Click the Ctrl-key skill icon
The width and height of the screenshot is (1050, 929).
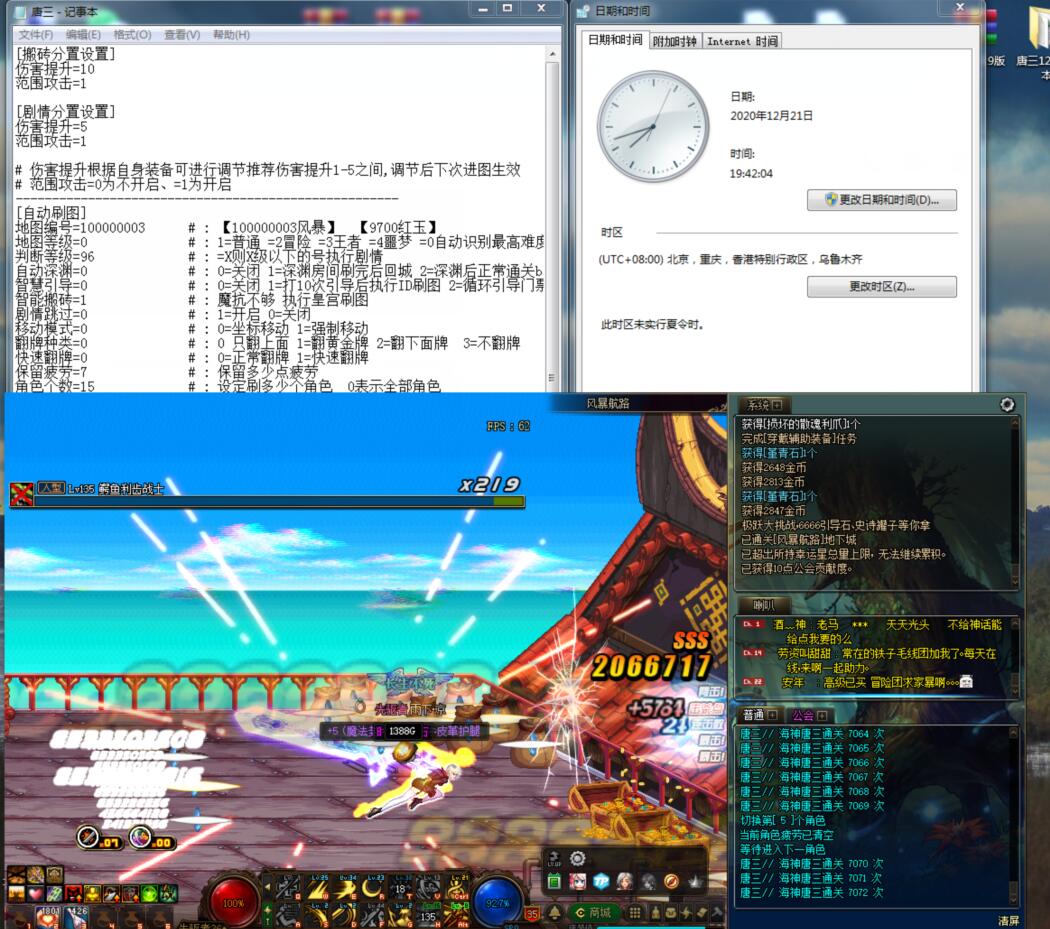[x=458, y=887]
